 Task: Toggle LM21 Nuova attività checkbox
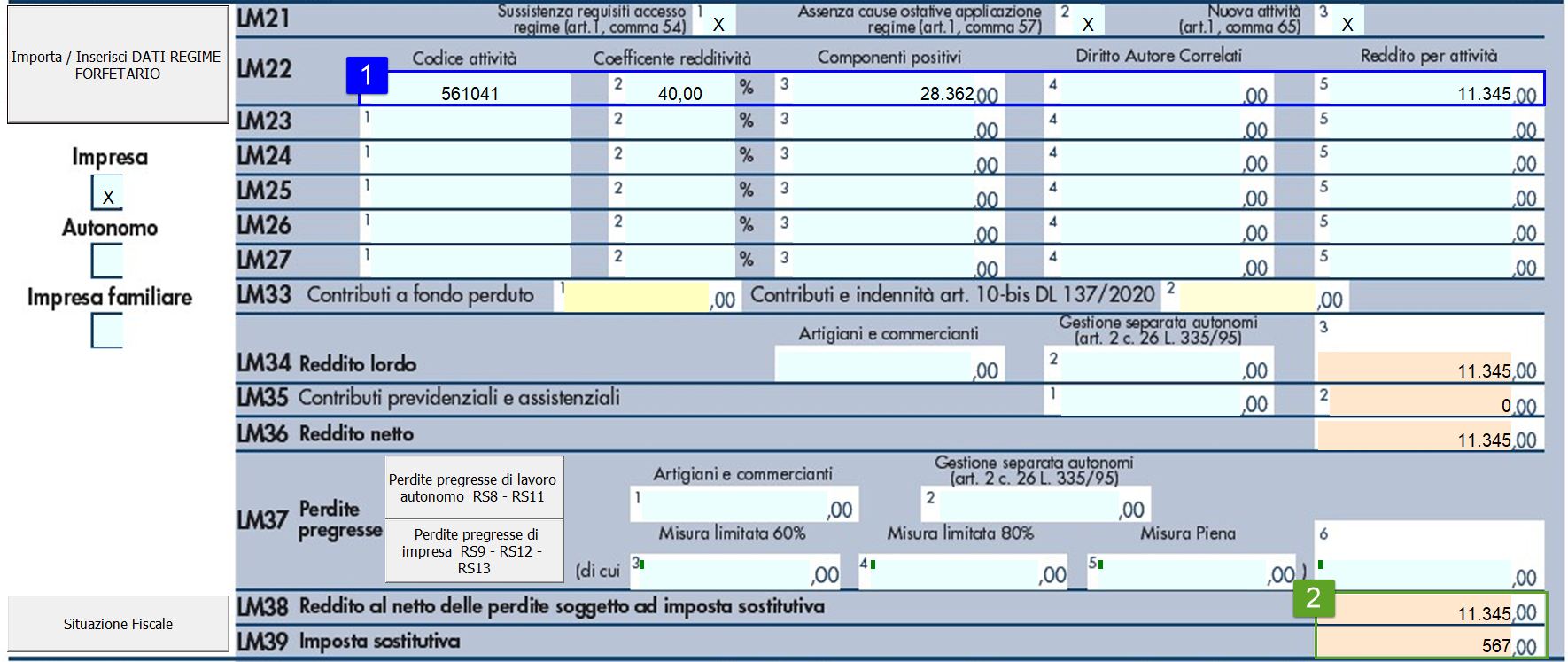[x=1347, y=24]
